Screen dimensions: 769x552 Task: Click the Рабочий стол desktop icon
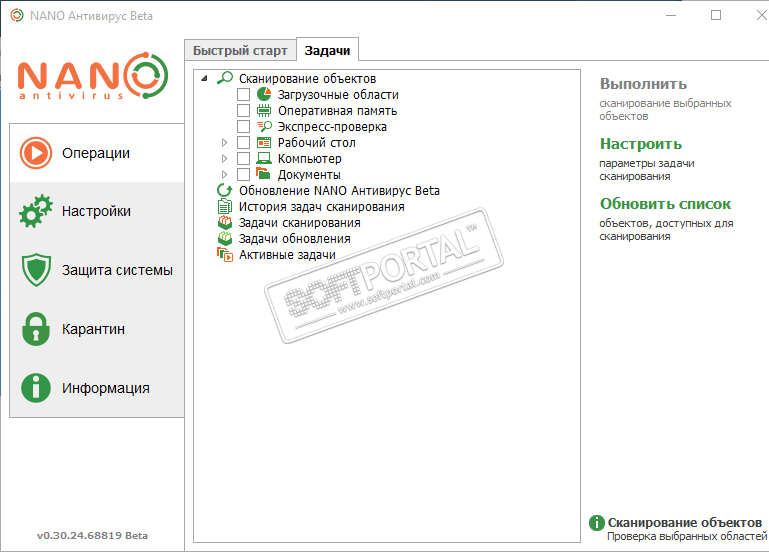click(264, 143)
